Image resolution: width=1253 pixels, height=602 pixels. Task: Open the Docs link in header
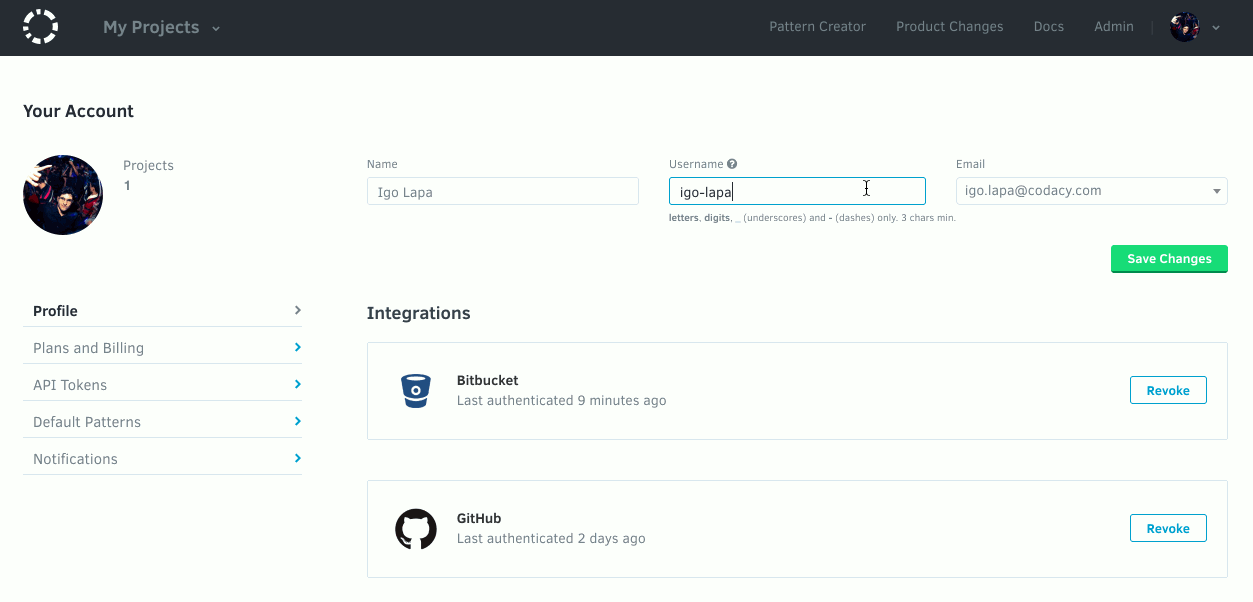pyautogui.click(x=1048, y=27)
